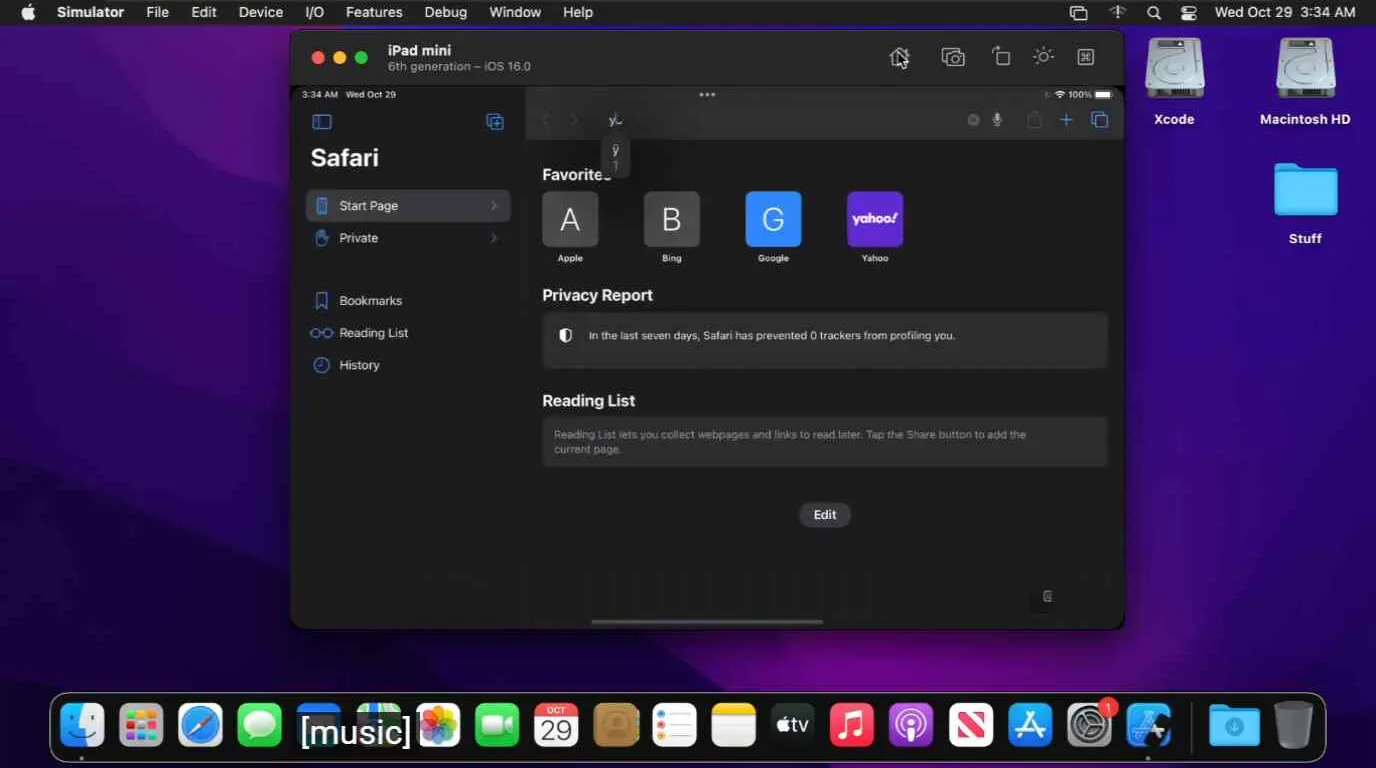Open FaceTime from the Dock
The image size is (1376, 768).
497,725
